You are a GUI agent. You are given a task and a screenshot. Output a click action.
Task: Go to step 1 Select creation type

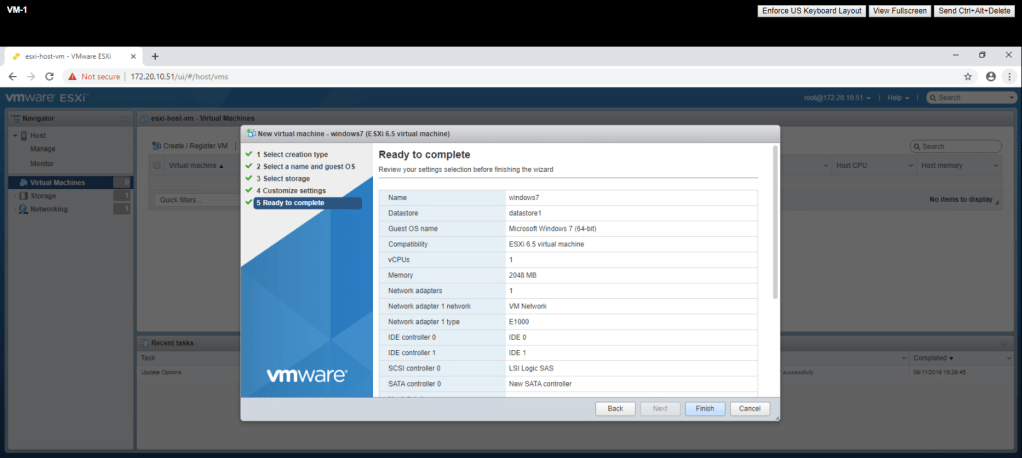291,154
